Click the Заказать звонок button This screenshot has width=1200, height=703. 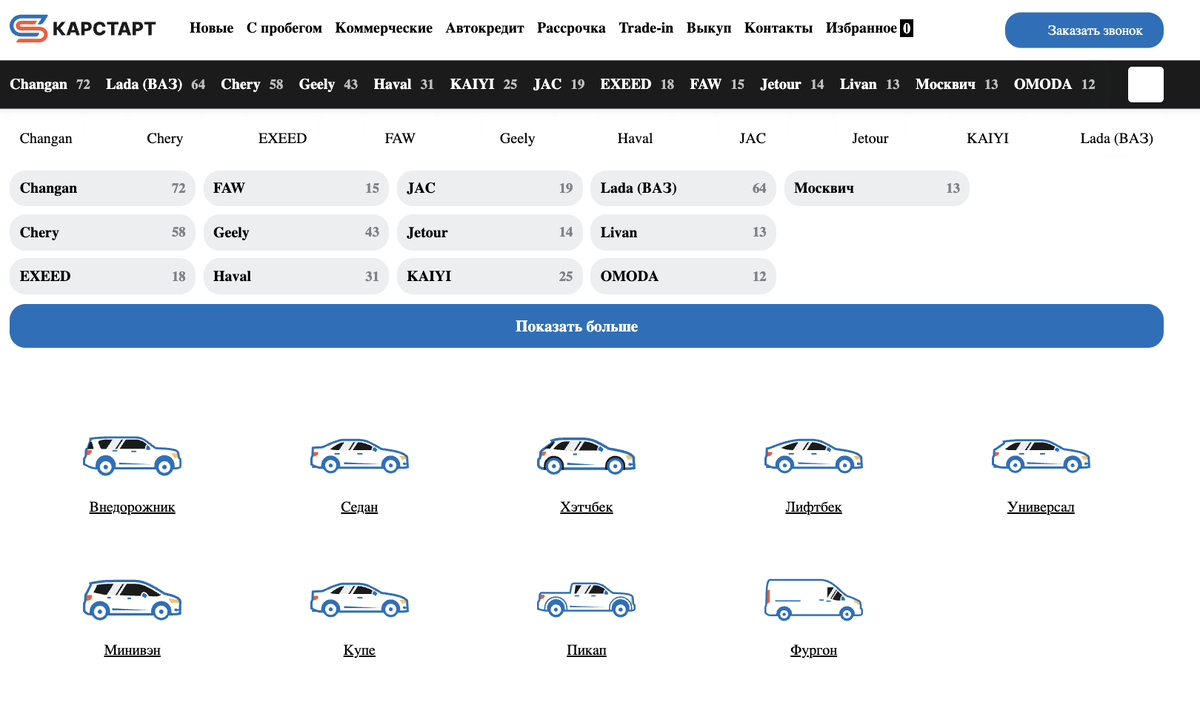(x=1084, y=30)
